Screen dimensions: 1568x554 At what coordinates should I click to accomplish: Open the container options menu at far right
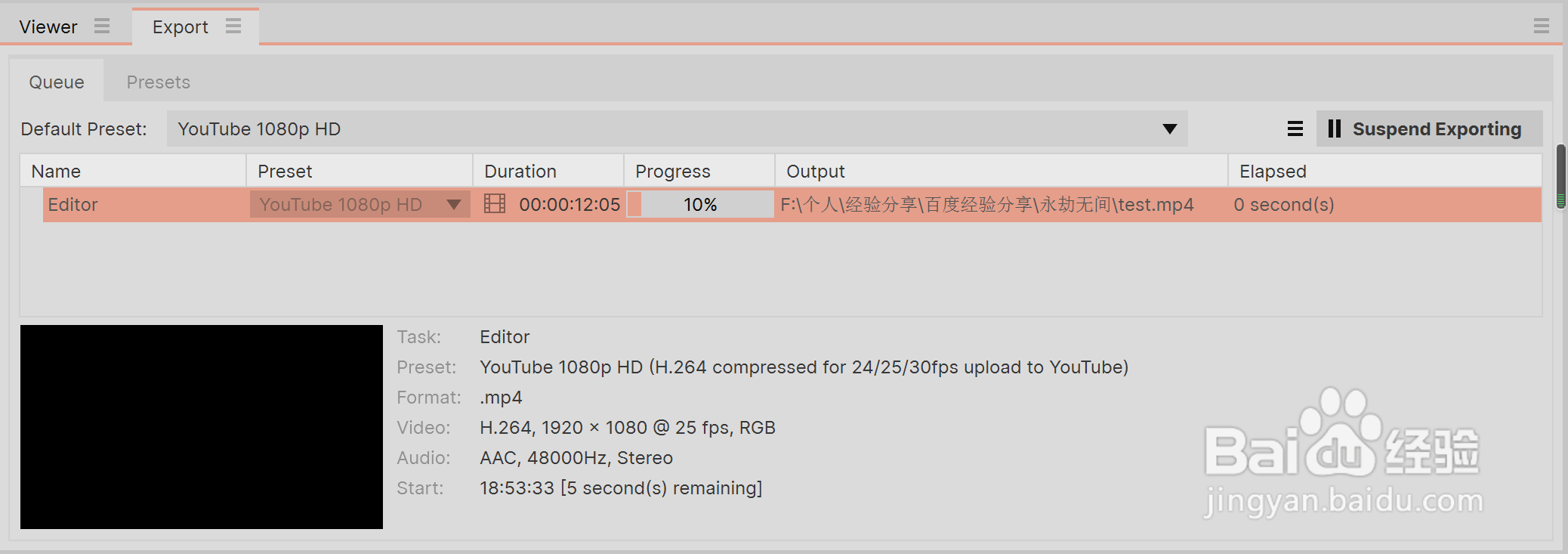point(1542,26)
